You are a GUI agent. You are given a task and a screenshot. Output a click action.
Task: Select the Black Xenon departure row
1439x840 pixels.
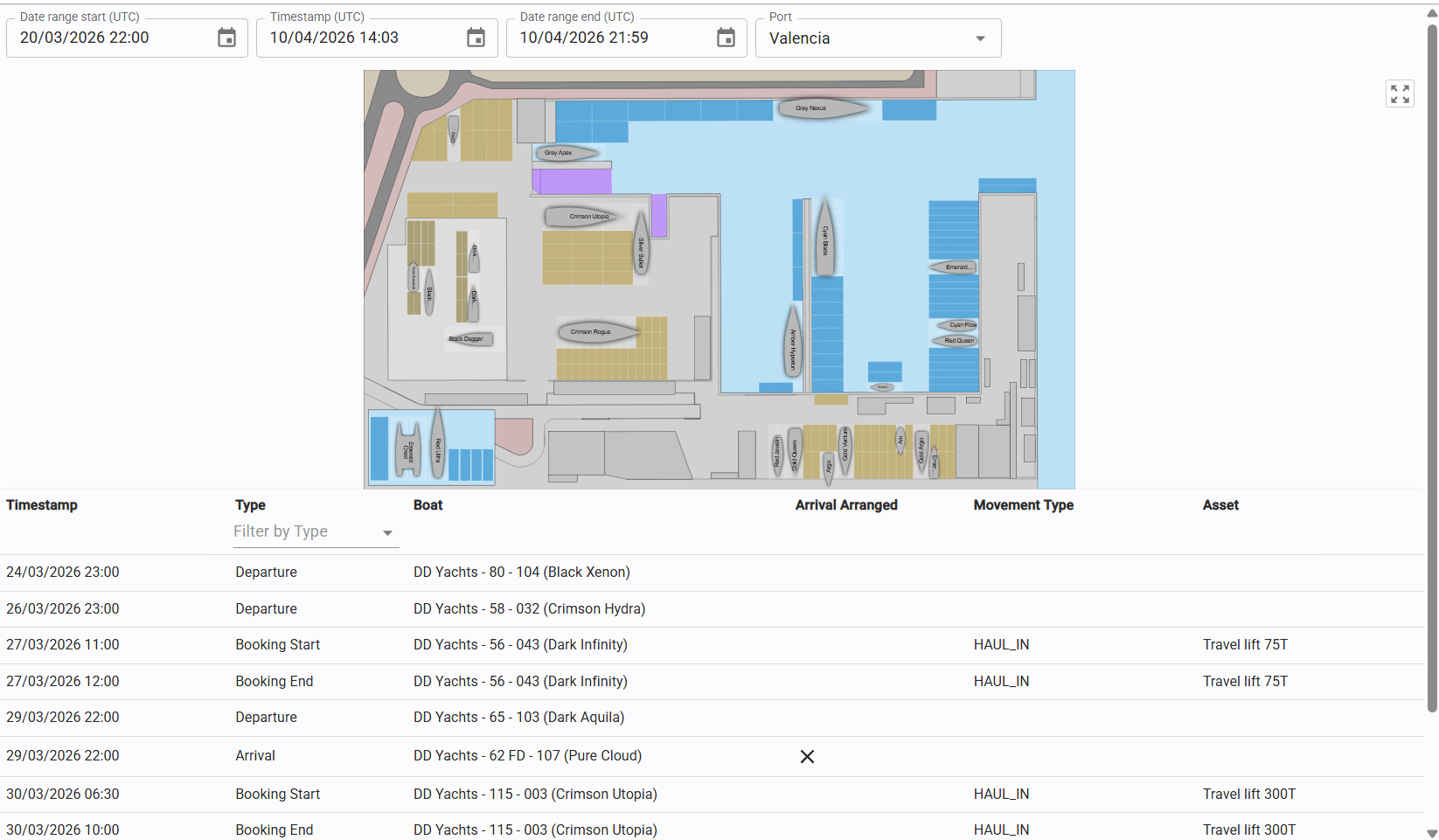(x=521, y=573)
